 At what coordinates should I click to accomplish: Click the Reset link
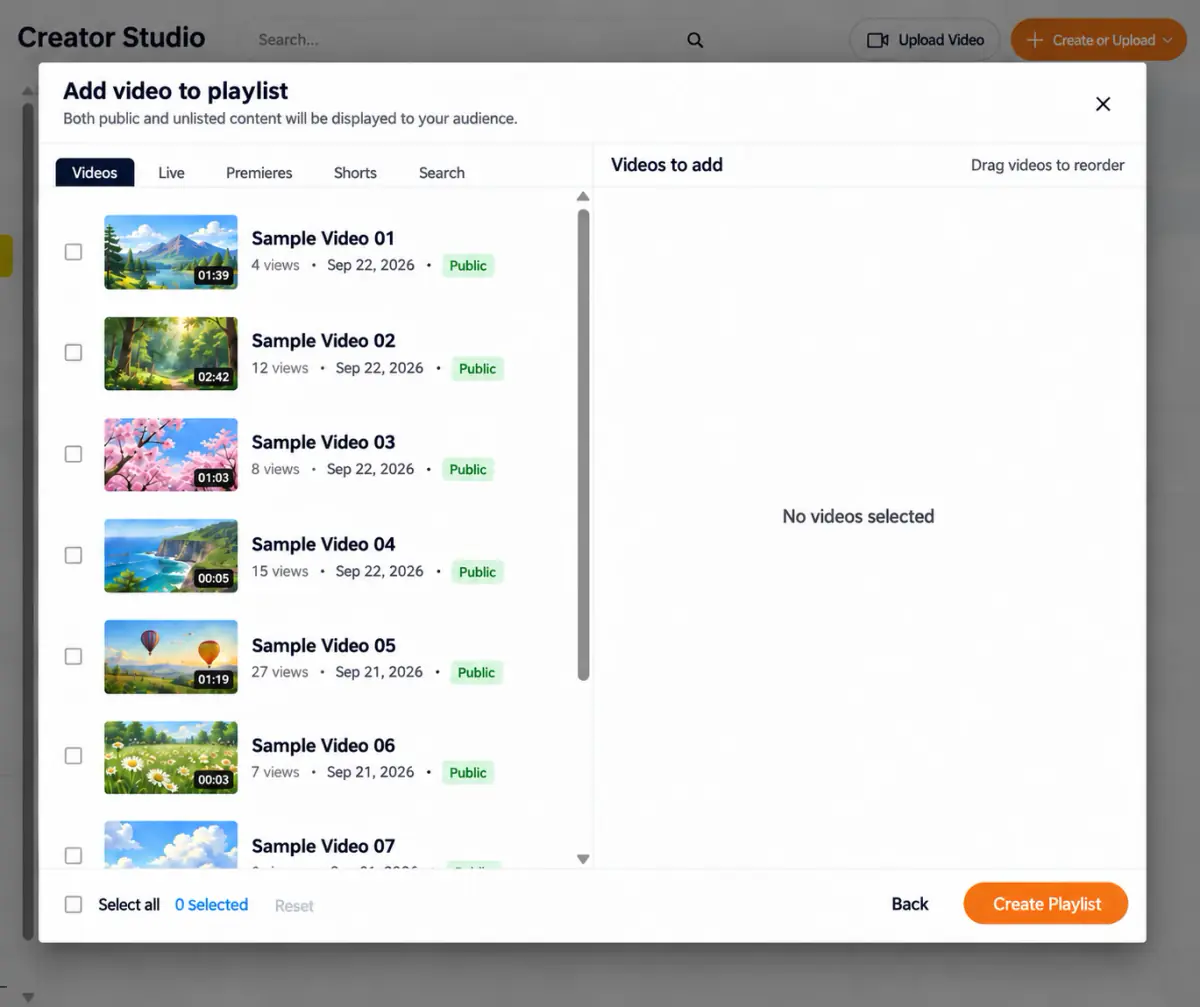tap(294, 905)
